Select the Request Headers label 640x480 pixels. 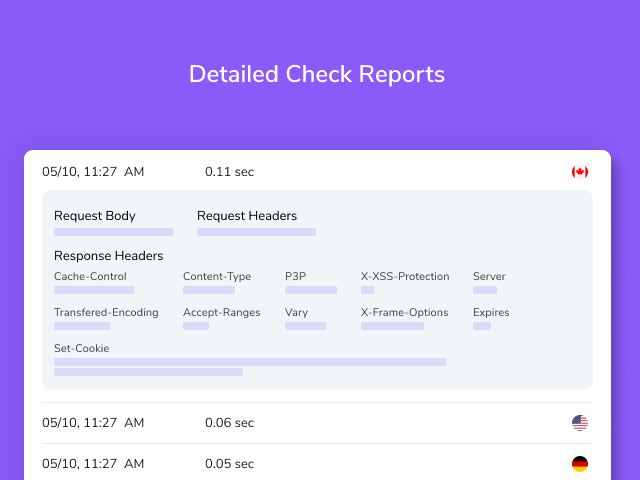tap(247, 216)
